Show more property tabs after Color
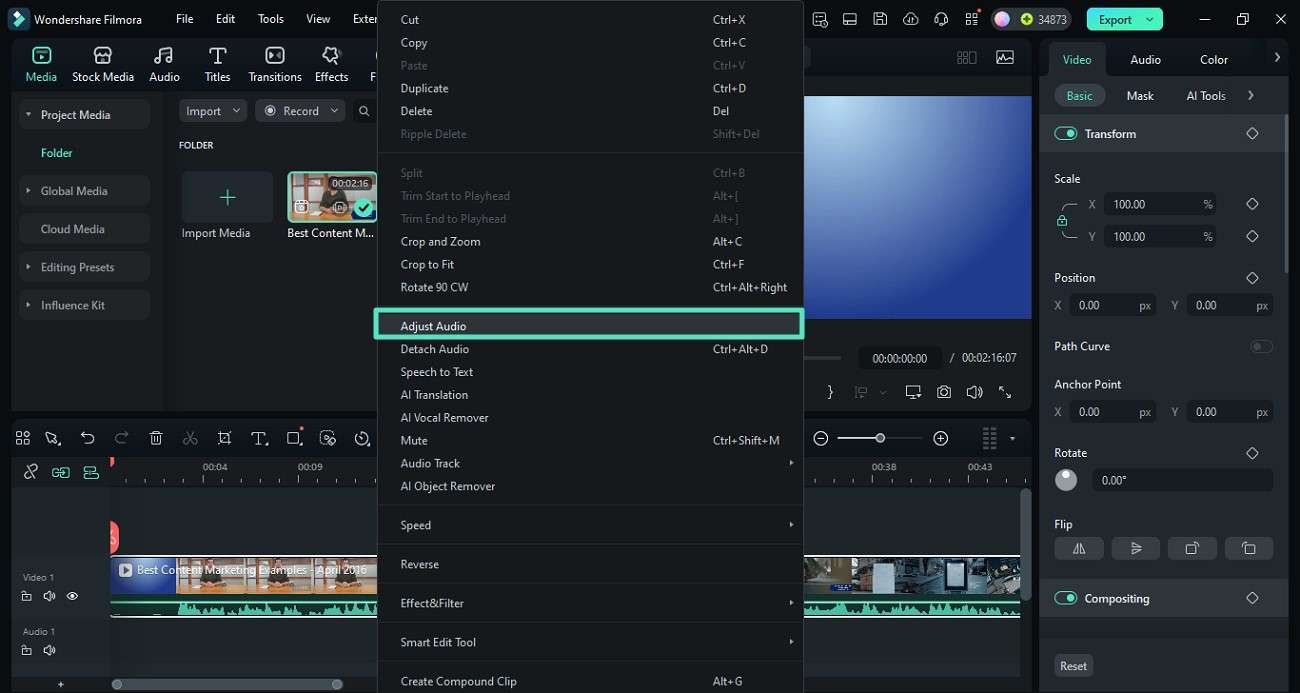1300x693 pixels. 1277,58
